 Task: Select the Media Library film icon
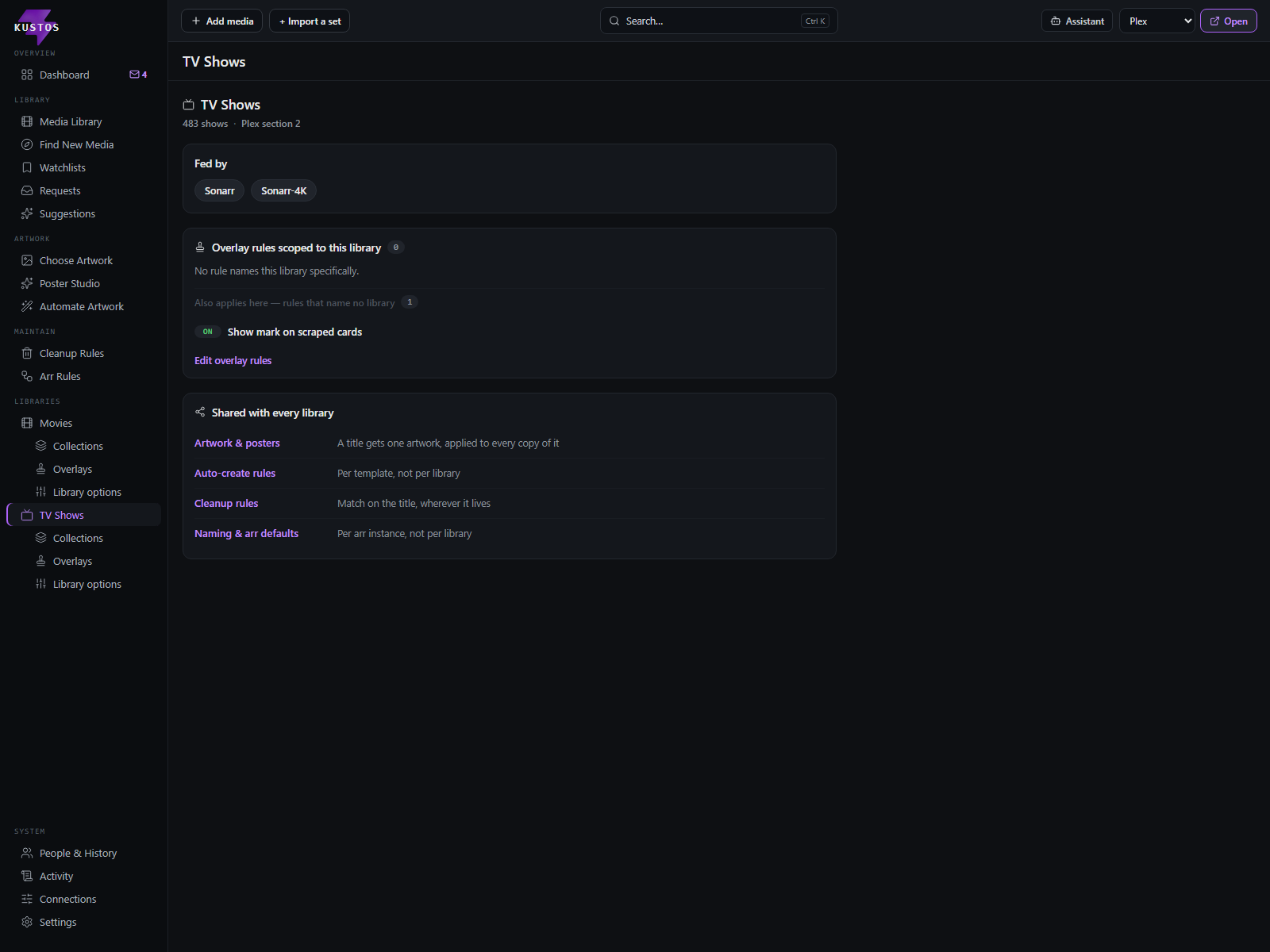click(x=27, y=121)
